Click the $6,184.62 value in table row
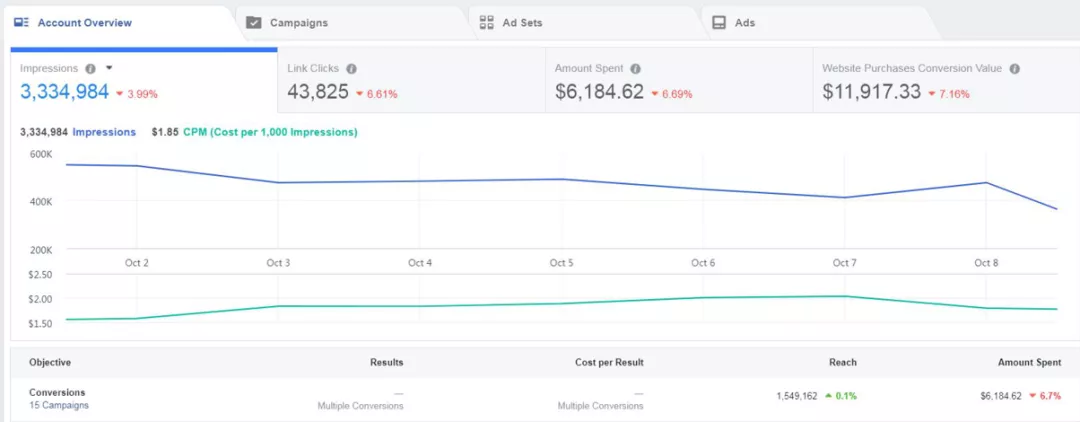The height and width of the screenshot is (422, 1080). (x=1001, y=396)
